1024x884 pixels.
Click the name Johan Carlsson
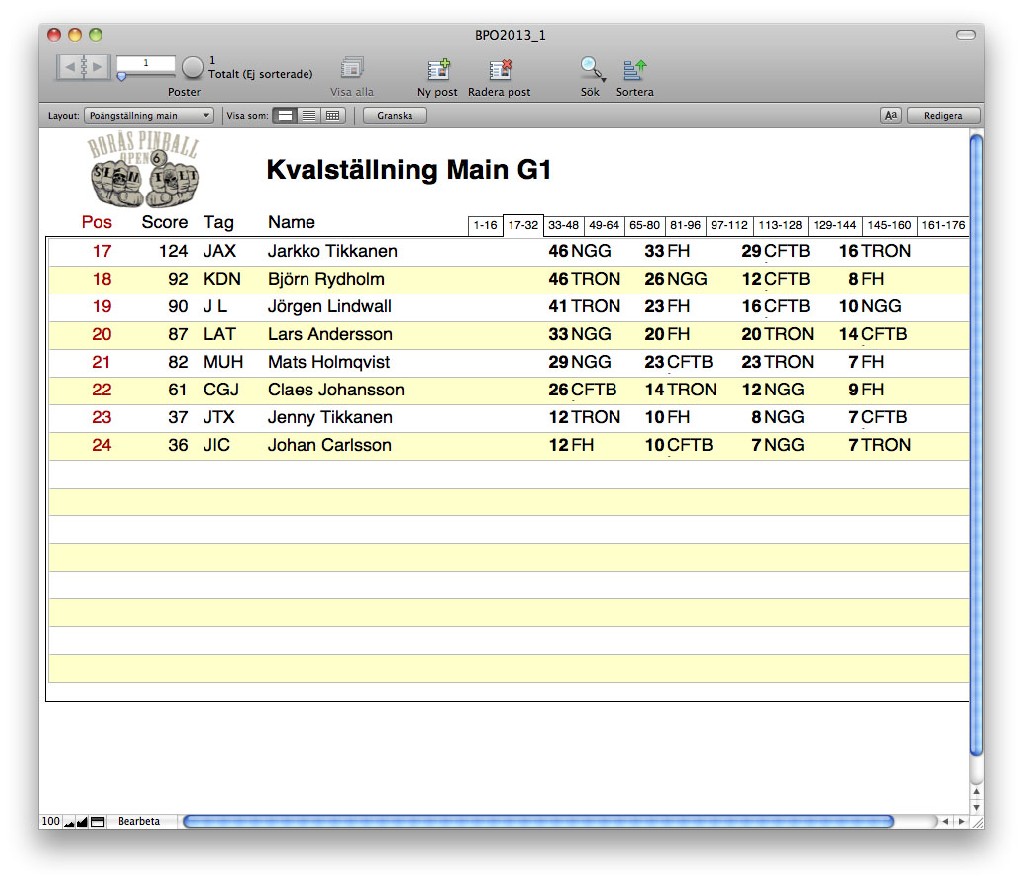[x=330, y=445]
